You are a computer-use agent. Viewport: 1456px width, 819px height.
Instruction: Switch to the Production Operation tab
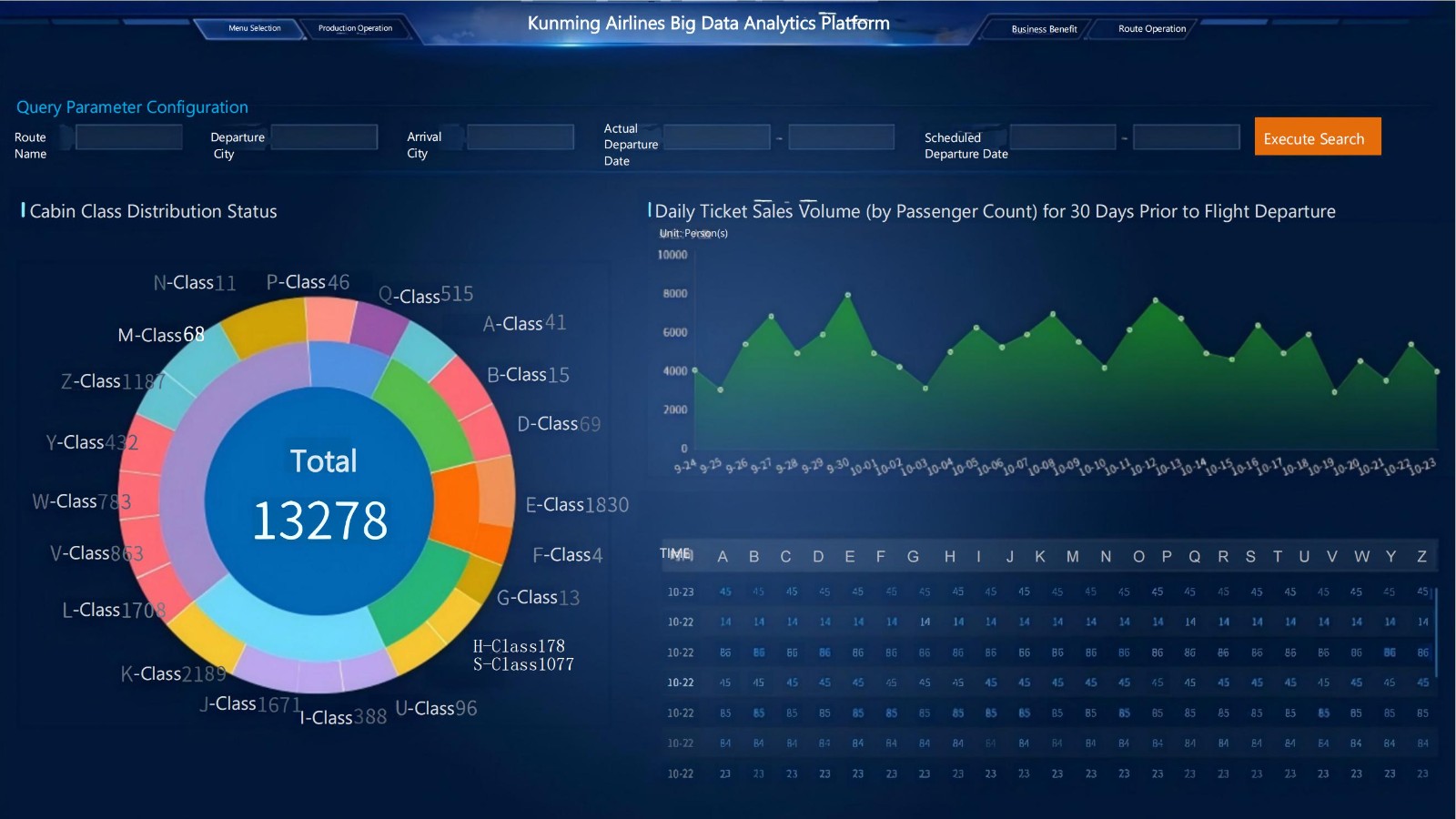click(355, 28)
